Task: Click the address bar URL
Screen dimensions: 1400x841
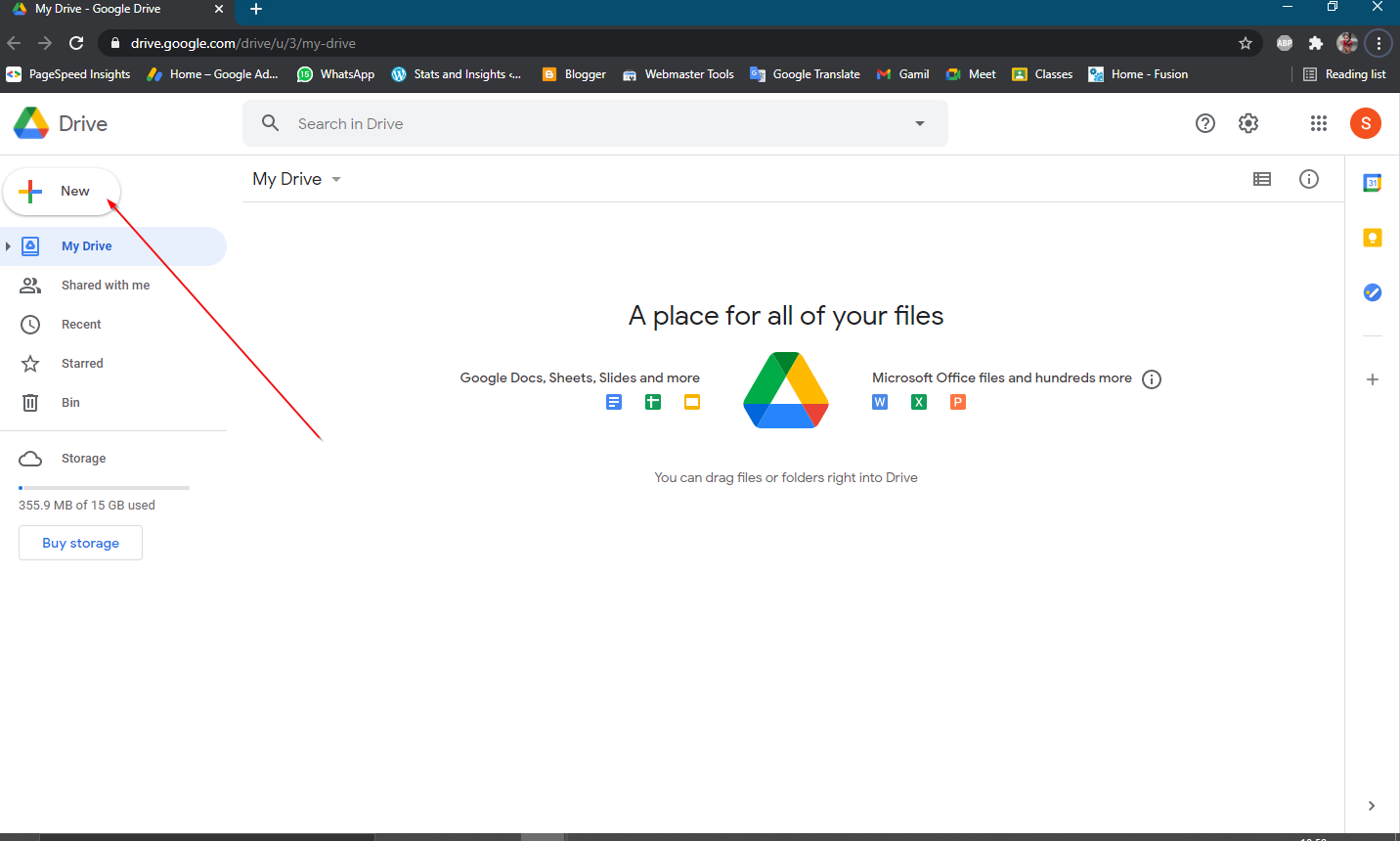Action: point(243,43)
